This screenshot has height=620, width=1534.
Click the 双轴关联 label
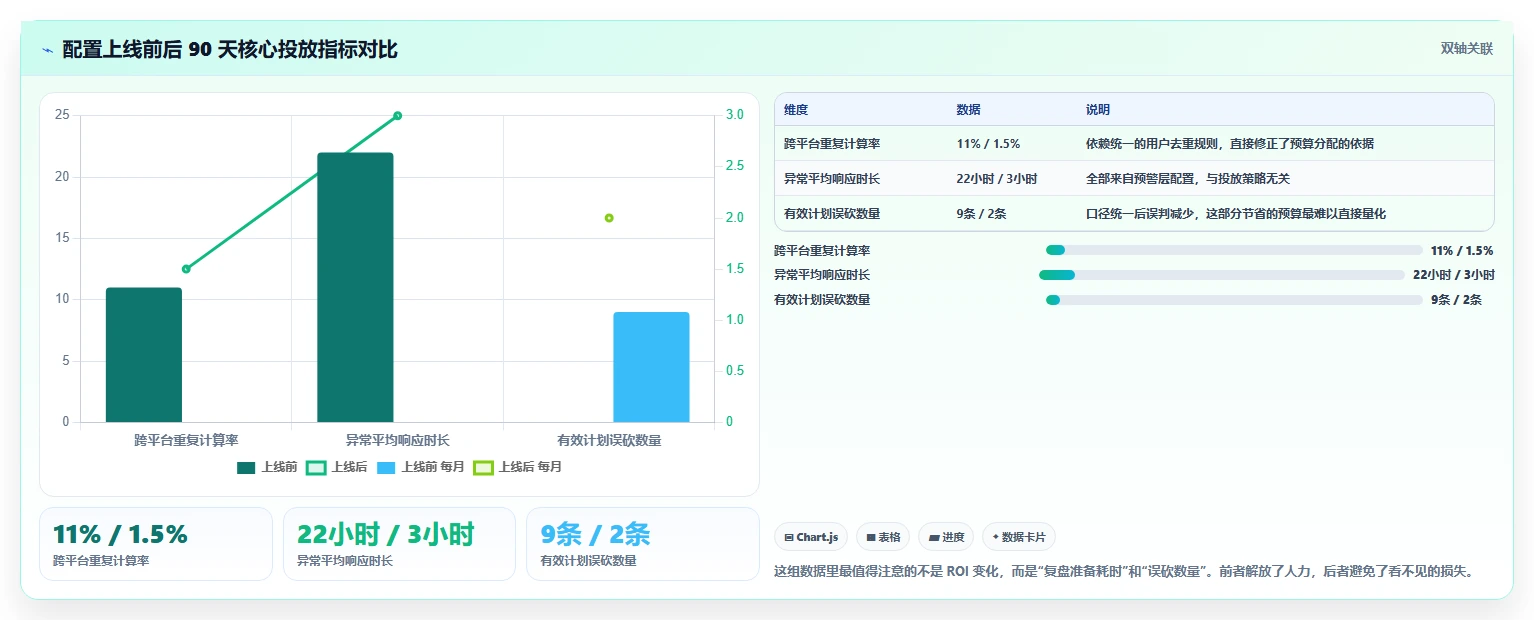pos(1466,49)
